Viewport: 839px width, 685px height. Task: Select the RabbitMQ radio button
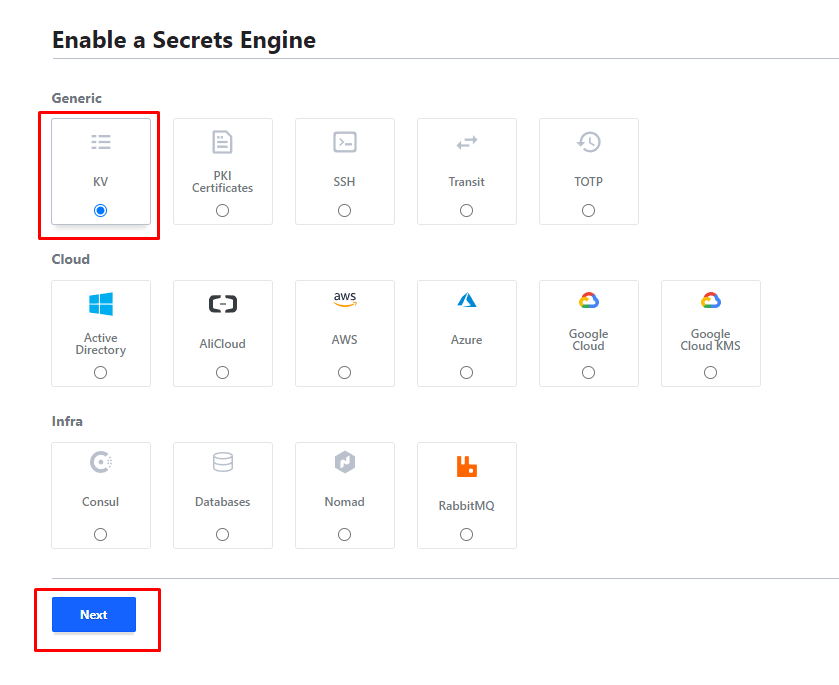[466, 535]
